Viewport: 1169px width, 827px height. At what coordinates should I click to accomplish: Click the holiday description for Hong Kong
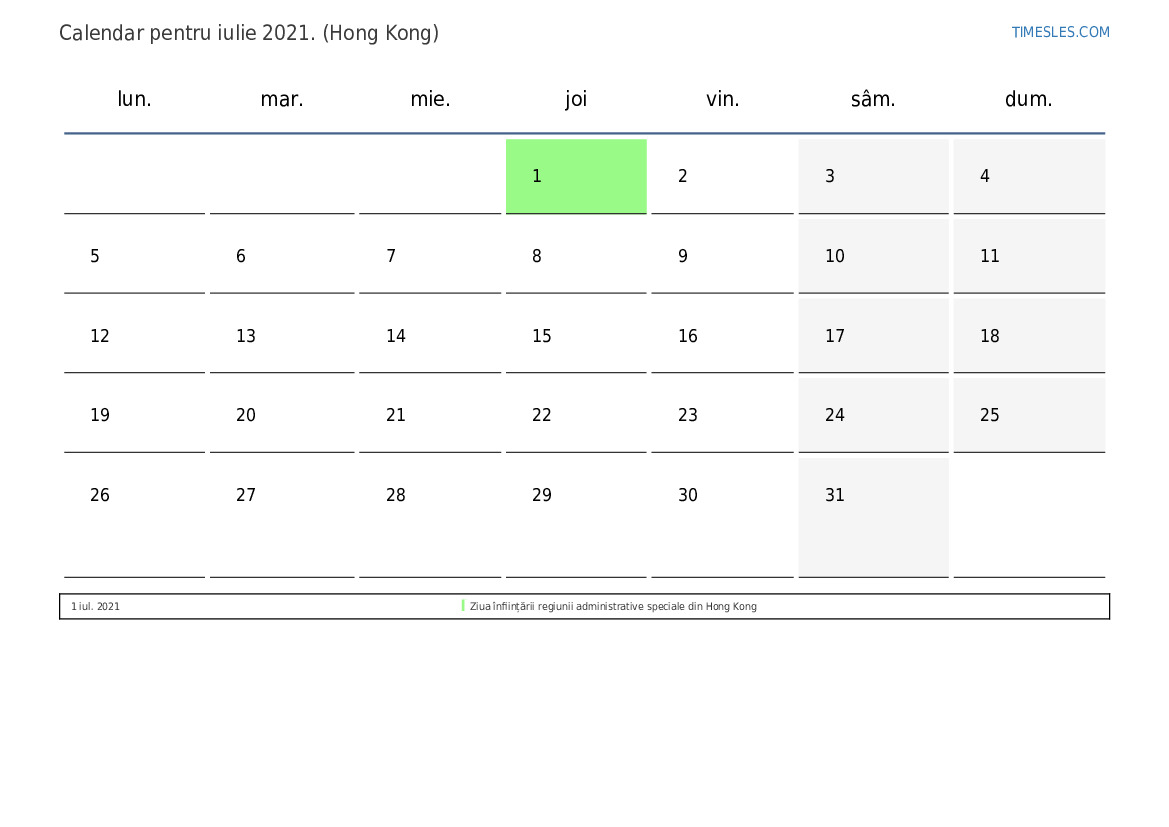tap(613, 606)
